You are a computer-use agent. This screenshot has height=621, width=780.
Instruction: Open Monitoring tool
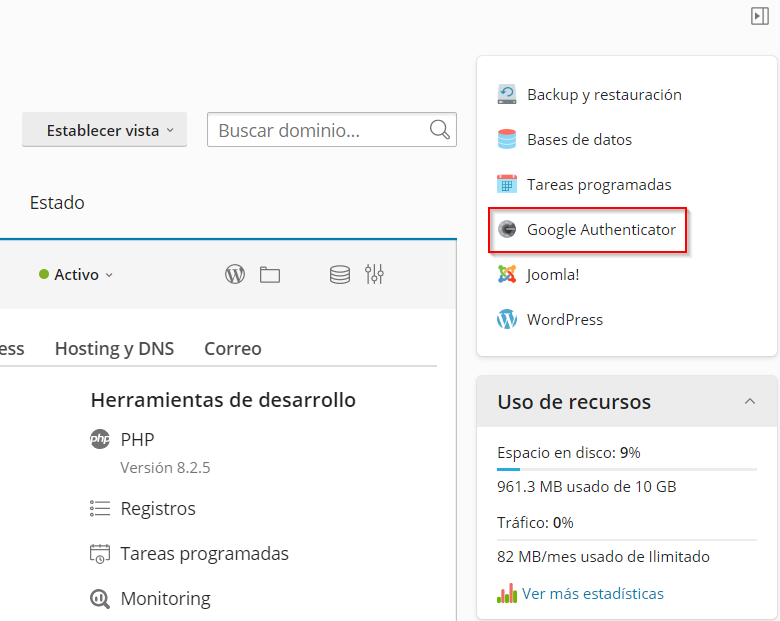coord(165,599)
